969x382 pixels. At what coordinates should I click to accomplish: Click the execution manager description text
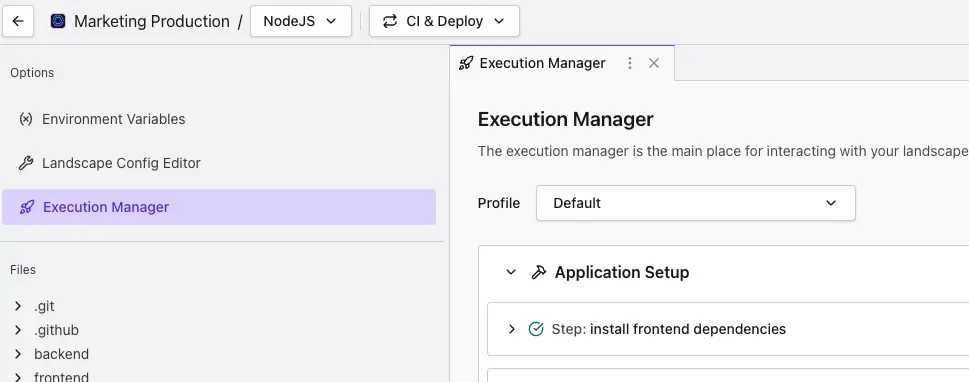[723, 151]
